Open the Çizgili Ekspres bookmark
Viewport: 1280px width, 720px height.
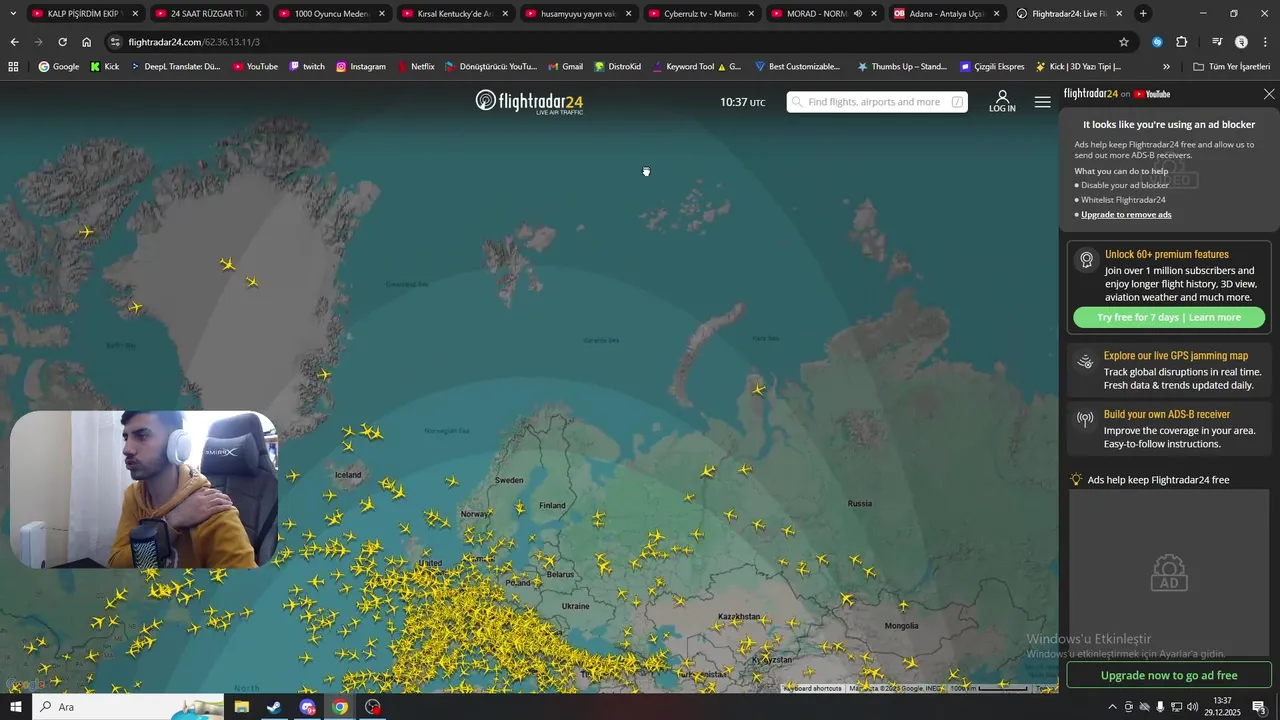(992, 67)
